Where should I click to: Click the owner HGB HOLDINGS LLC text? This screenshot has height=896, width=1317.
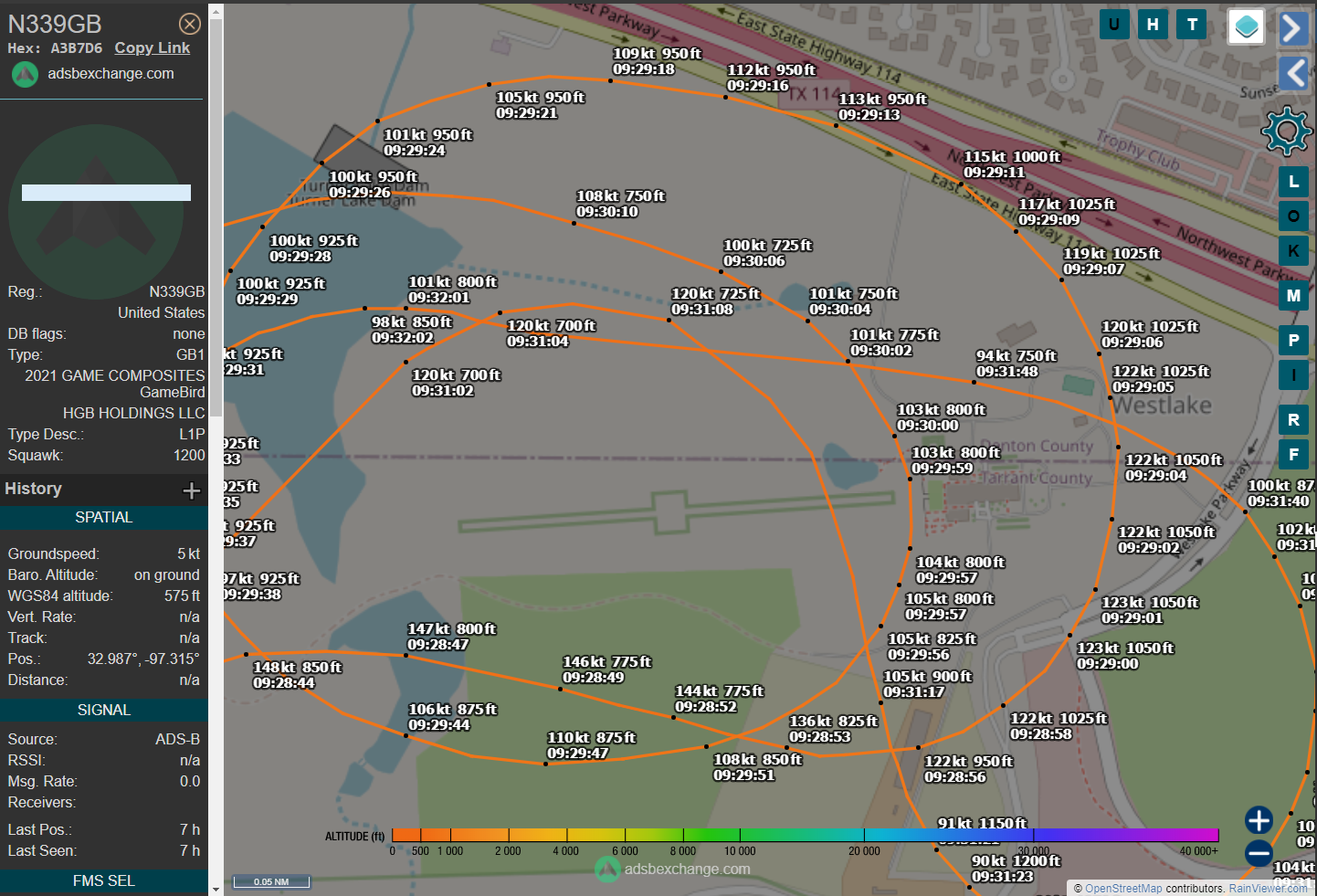[x=134, y=413]
